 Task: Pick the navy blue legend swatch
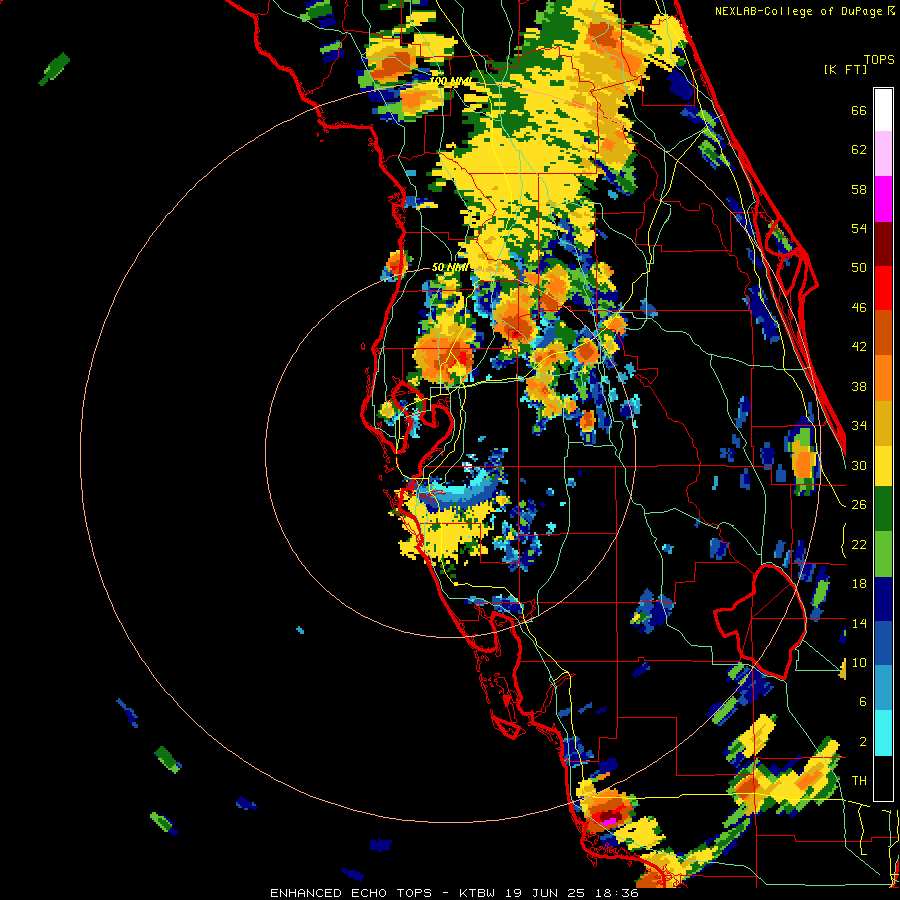coord(883,599)
